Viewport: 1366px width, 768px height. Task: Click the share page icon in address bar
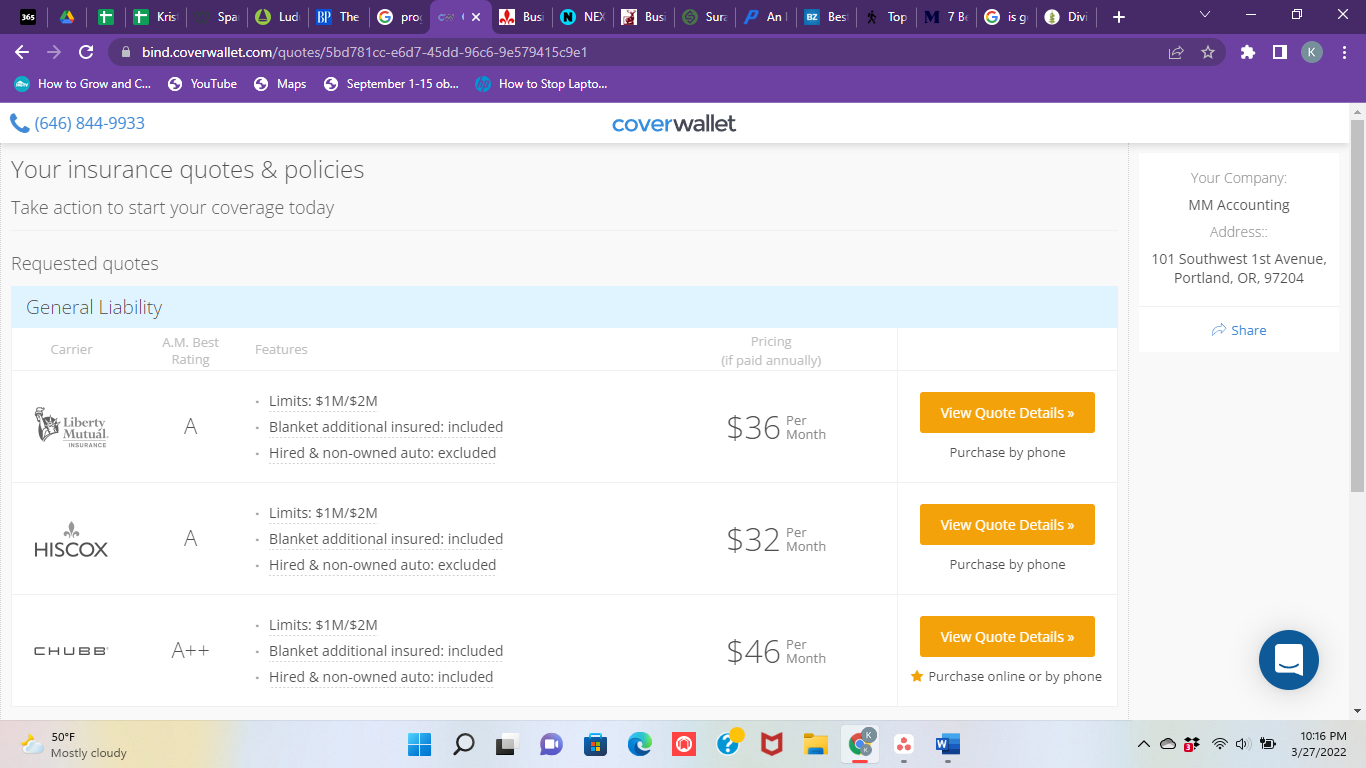[1176, 52]
